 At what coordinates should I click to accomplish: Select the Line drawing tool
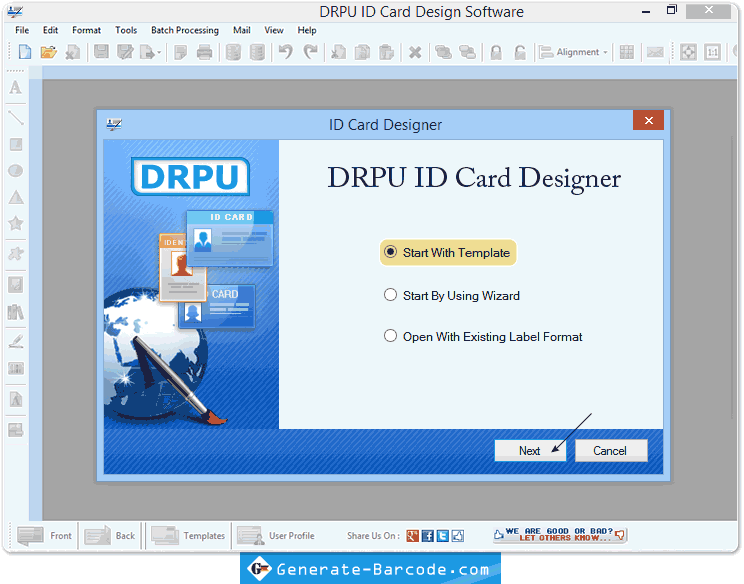(x=16, y=117)
